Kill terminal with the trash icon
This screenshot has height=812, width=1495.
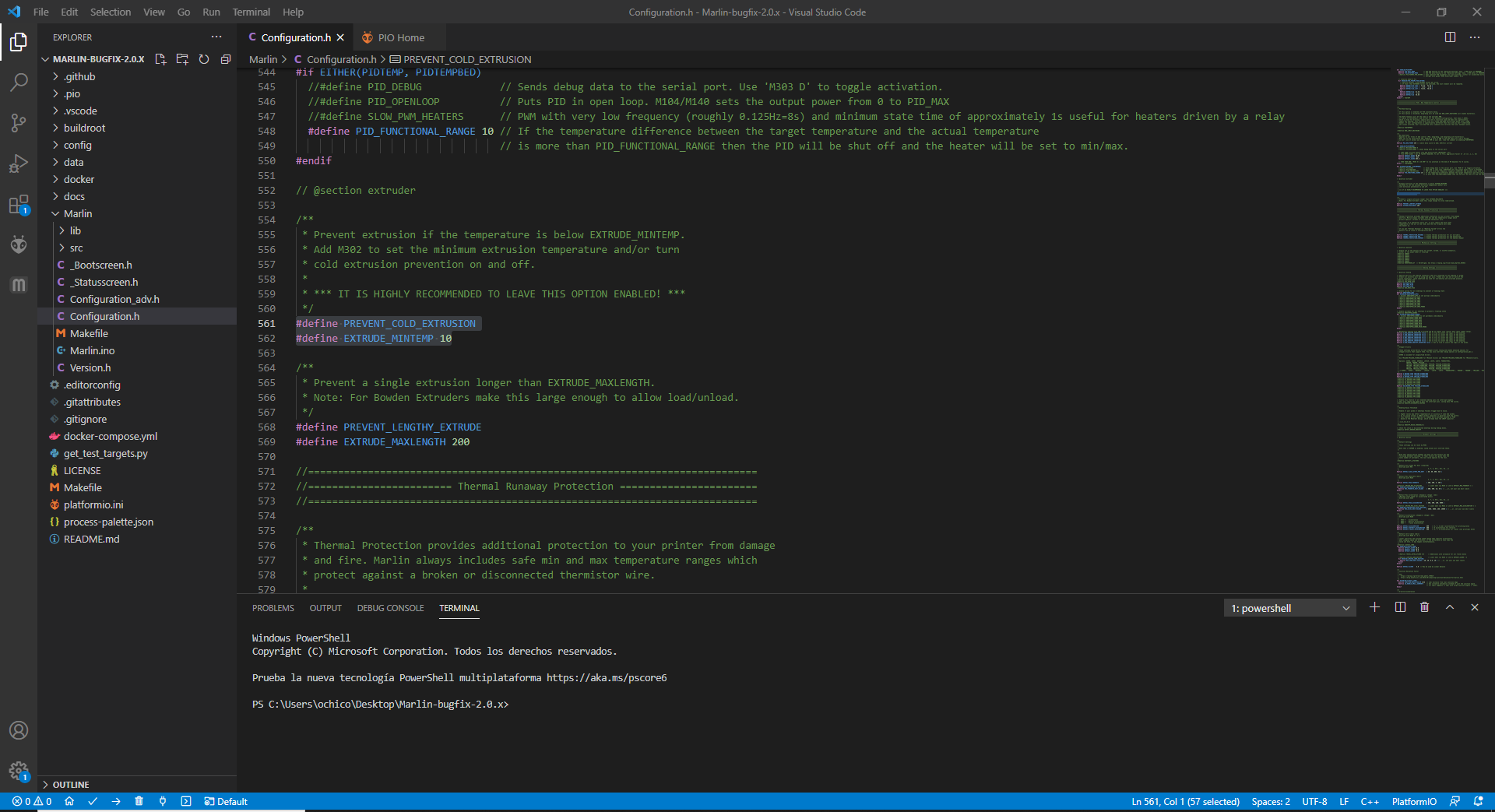click(x=1424, y=607)
